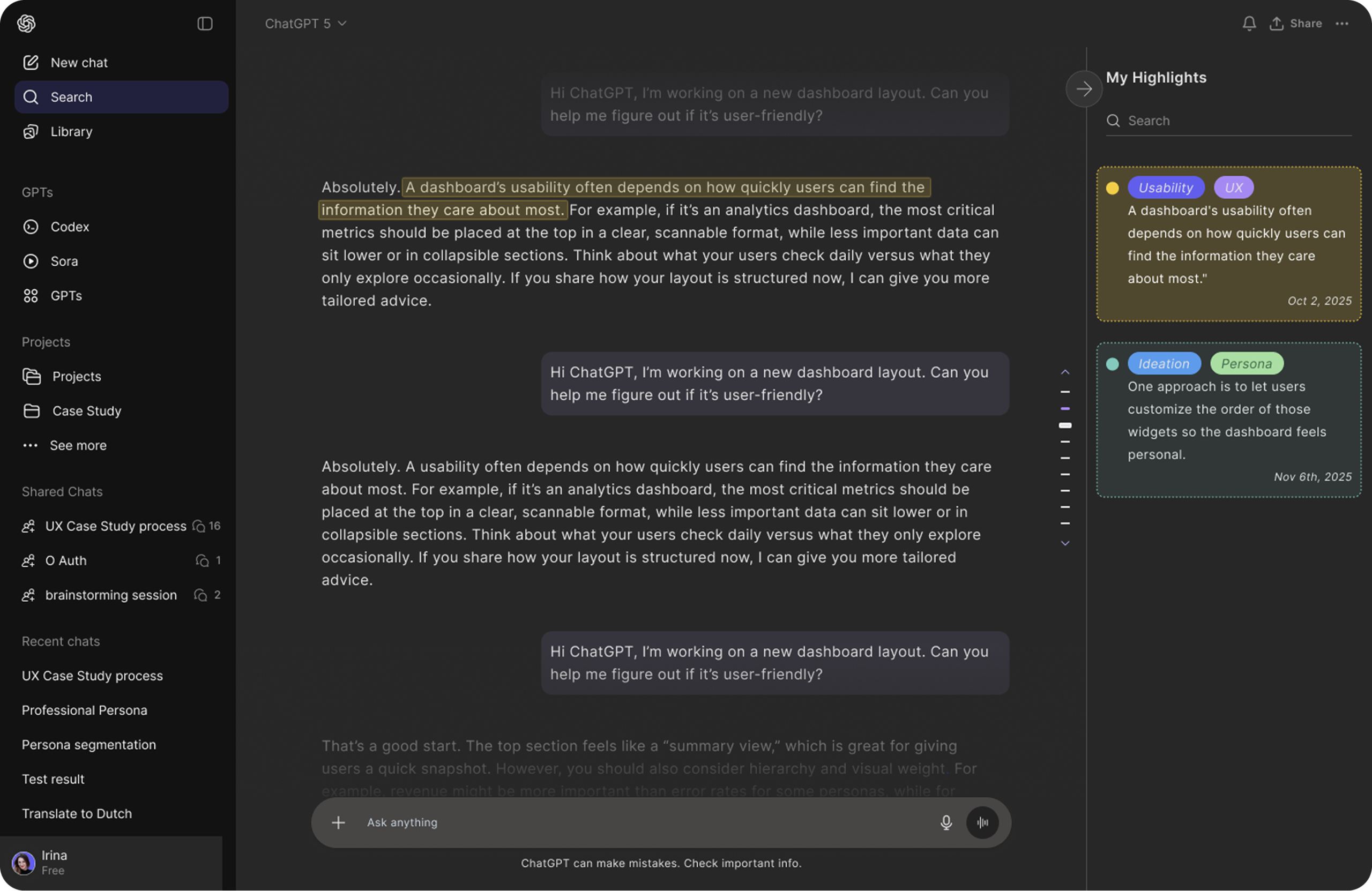Screen dimensions: 1372x891
Task: Open the ChatGPT 5 model dropdown
Action: [x=305, y=24]
